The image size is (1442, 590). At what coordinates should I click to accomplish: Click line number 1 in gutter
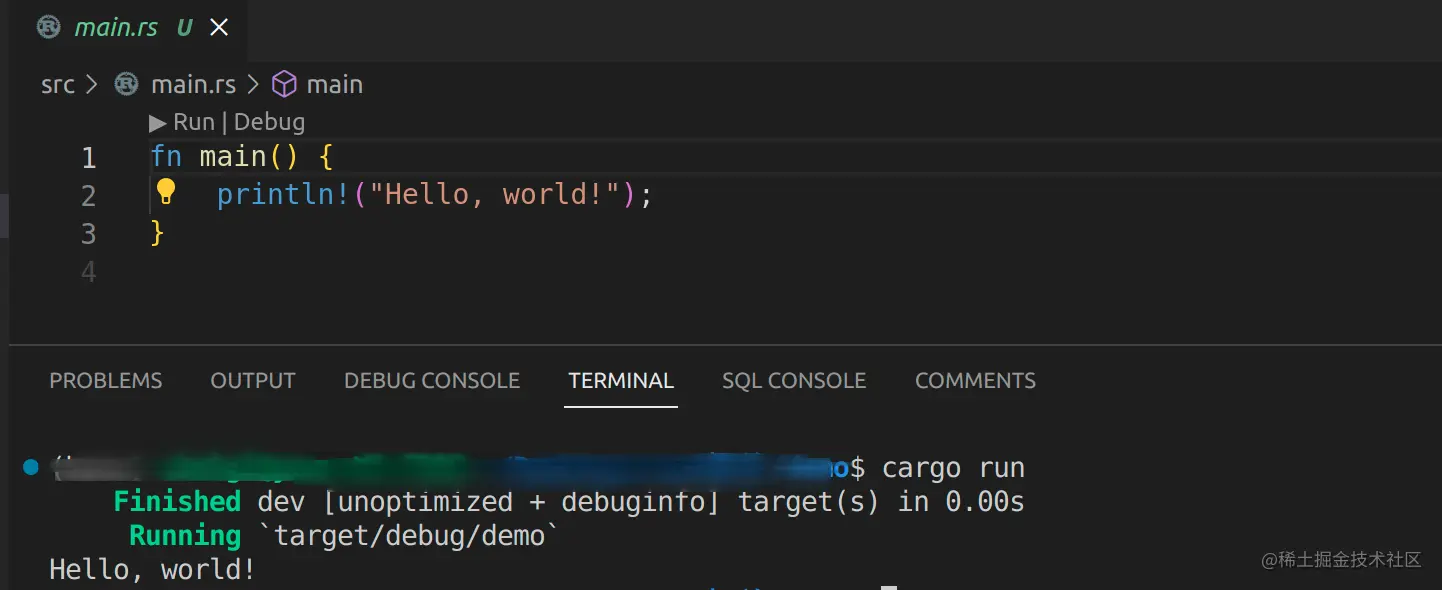89,158
